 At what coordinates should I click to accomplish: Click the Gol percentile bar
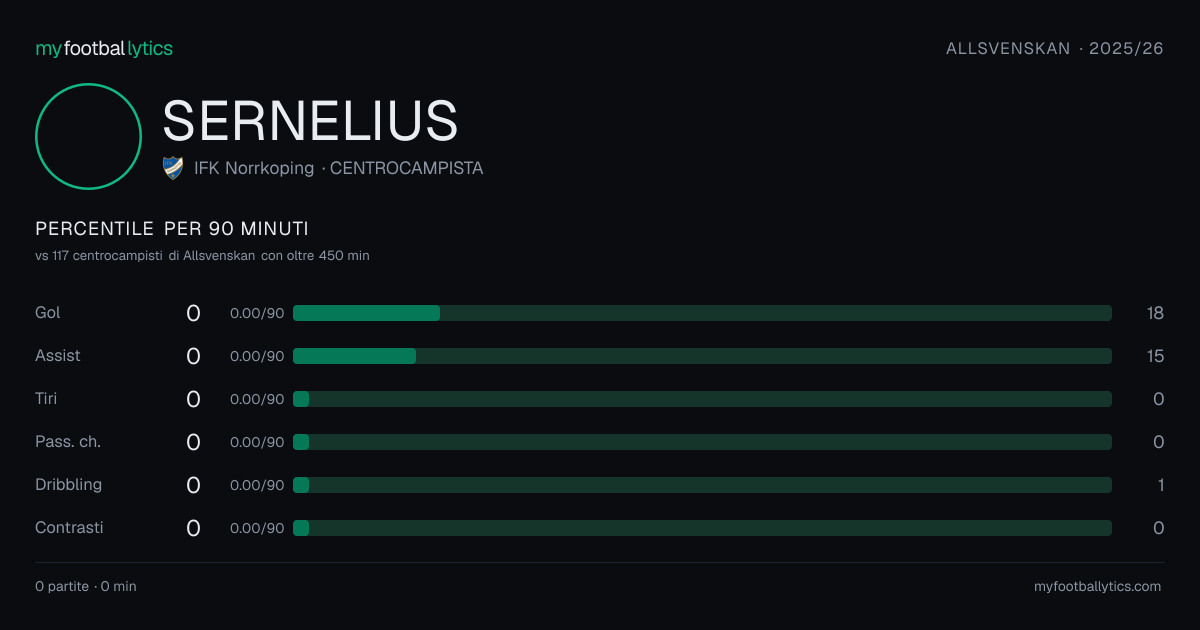(702, 313)
